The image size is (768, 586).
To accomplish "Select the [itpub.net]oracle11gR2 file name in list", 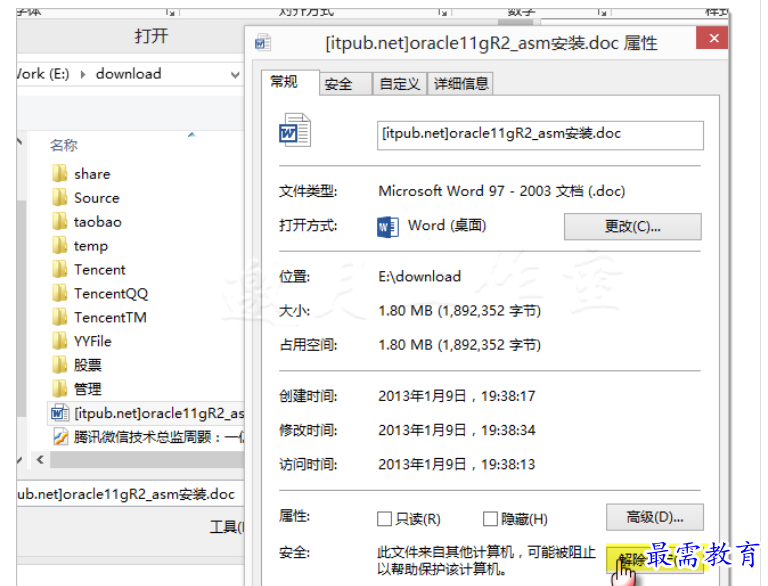I will [x=159, y=414].
